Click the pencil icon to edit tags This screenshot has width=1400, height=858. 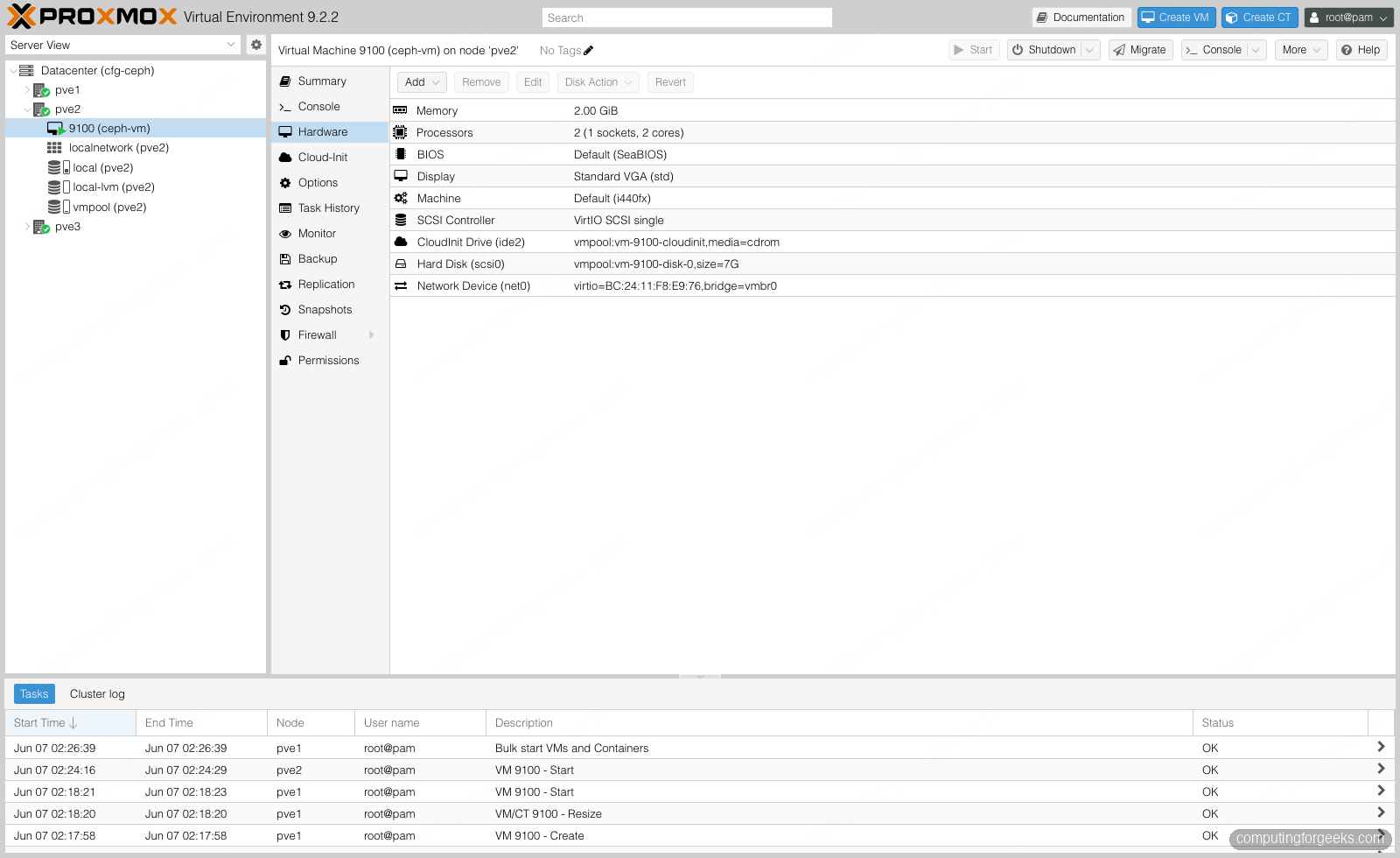[x=588, y=51]
